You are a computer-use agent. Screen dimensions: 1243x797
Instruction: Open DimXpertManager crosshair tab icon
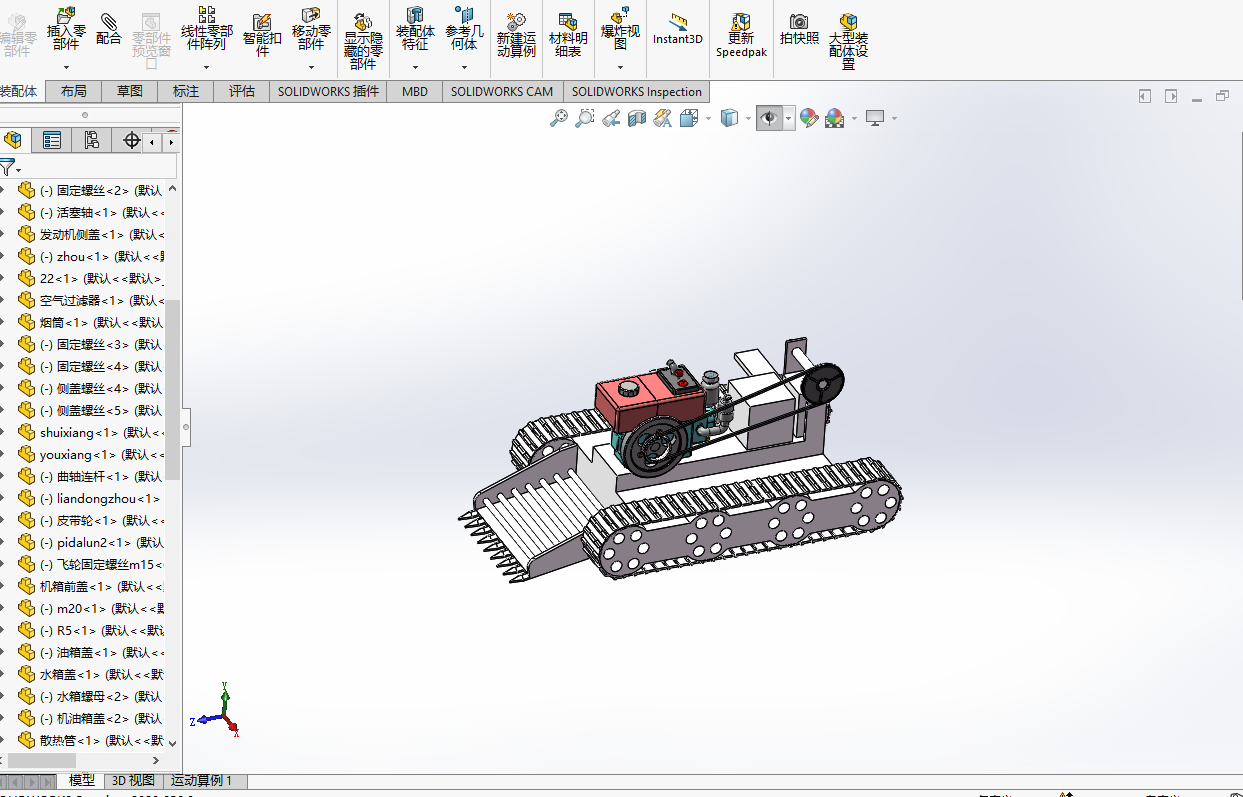click(x=132, y=140)
